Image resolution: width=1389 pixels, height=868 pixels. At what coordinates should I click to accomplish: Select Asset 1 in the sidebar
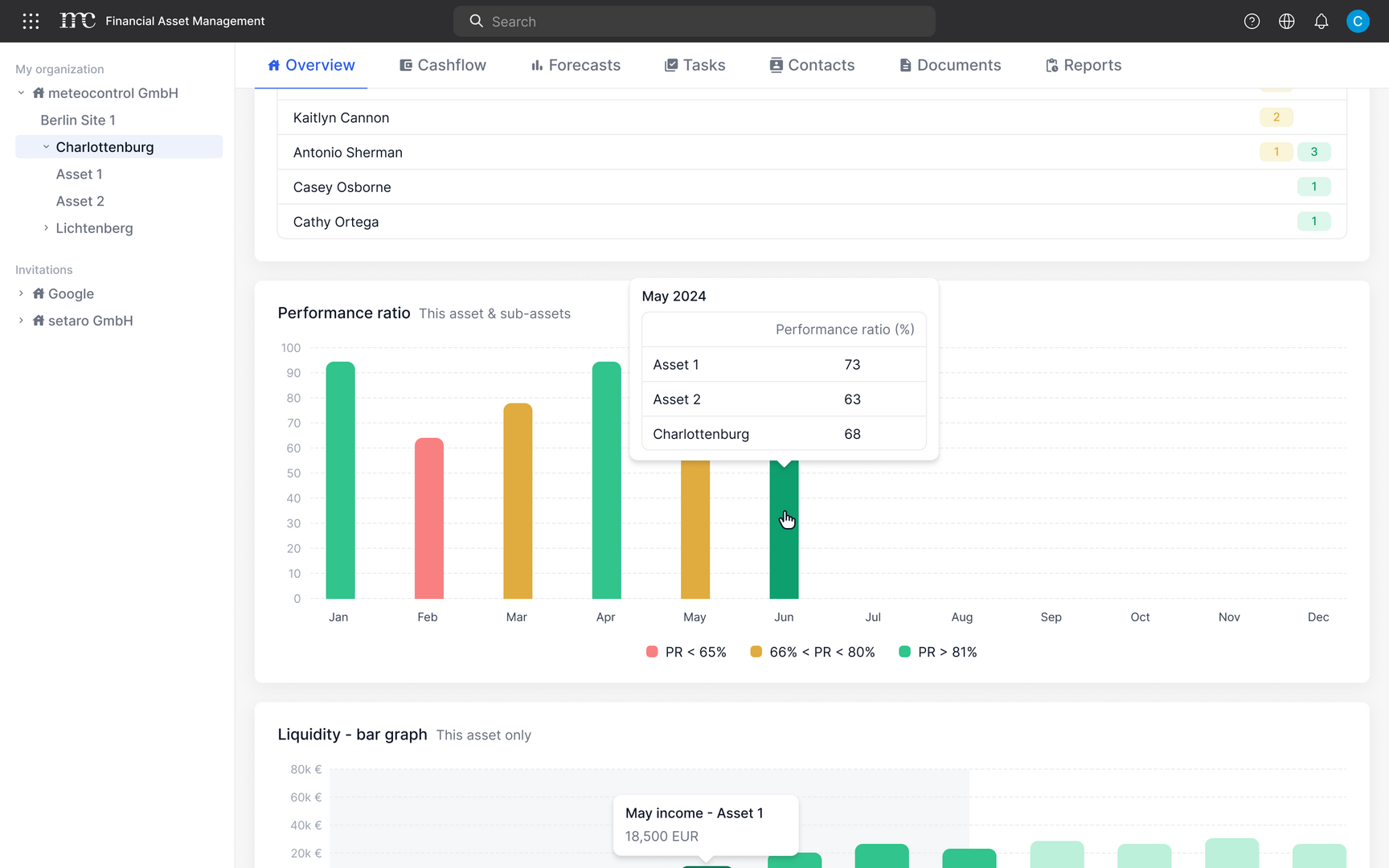(79, 174)
